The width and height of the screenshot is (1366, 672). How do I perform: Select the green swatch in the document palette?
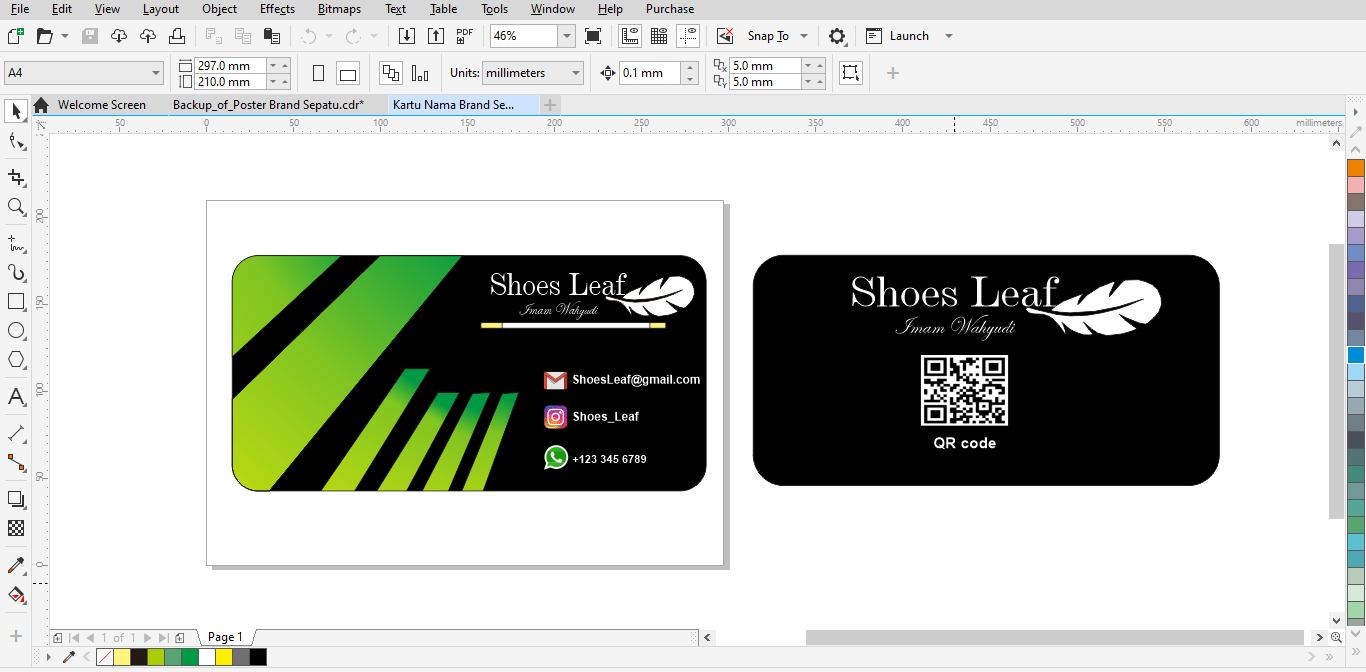tap(189, 657)
